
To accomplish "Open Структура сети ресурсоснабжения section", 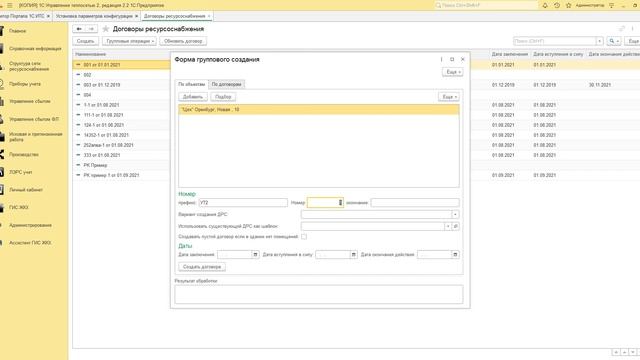I will coord(29,66).
